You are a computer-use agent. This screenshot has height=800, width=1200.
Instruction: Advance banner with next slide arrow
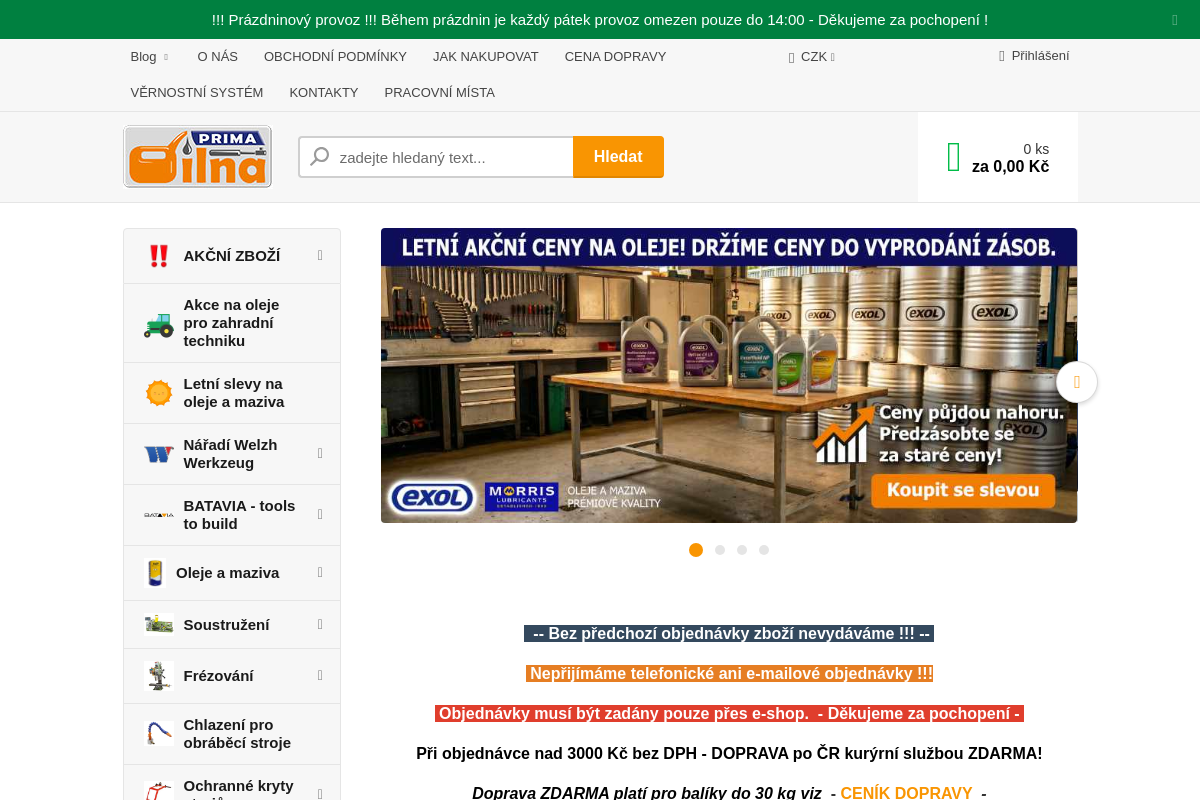click(1077, 382)
